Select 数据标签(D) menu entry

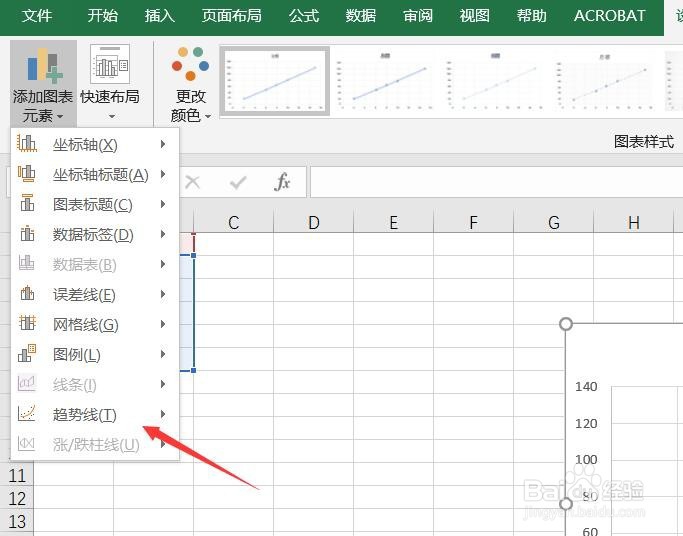click(93, 235)
